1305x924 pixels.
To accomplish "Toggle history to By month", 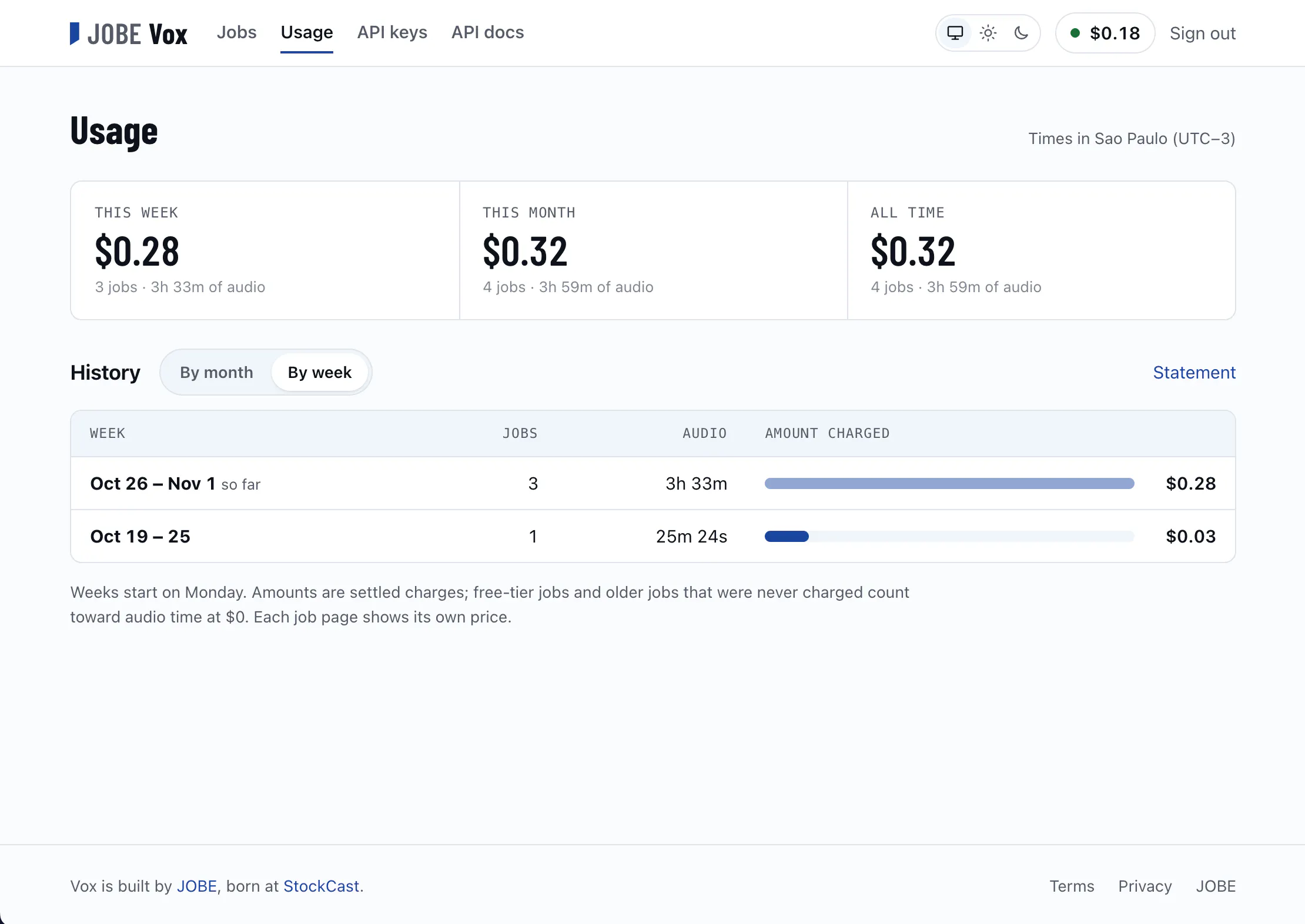I will (x=216, y=372).
